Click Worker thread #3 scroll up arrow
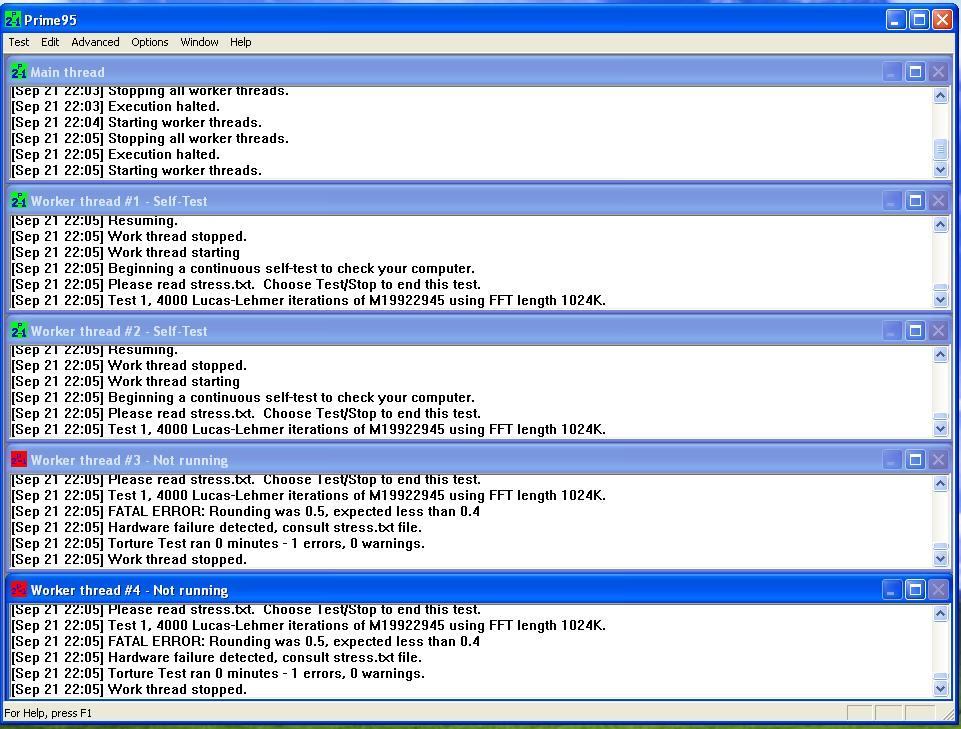The image size is (961, 729). (940, 484)
